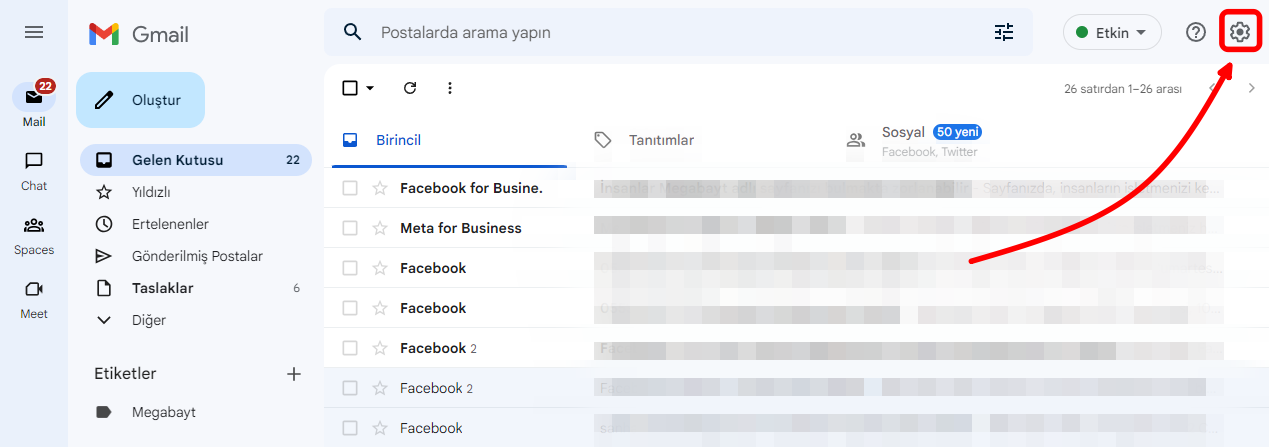The width and height of the screenshot is (1269, 447).
Task: Show search filter options icon
Action: (x=1004, y=32)
